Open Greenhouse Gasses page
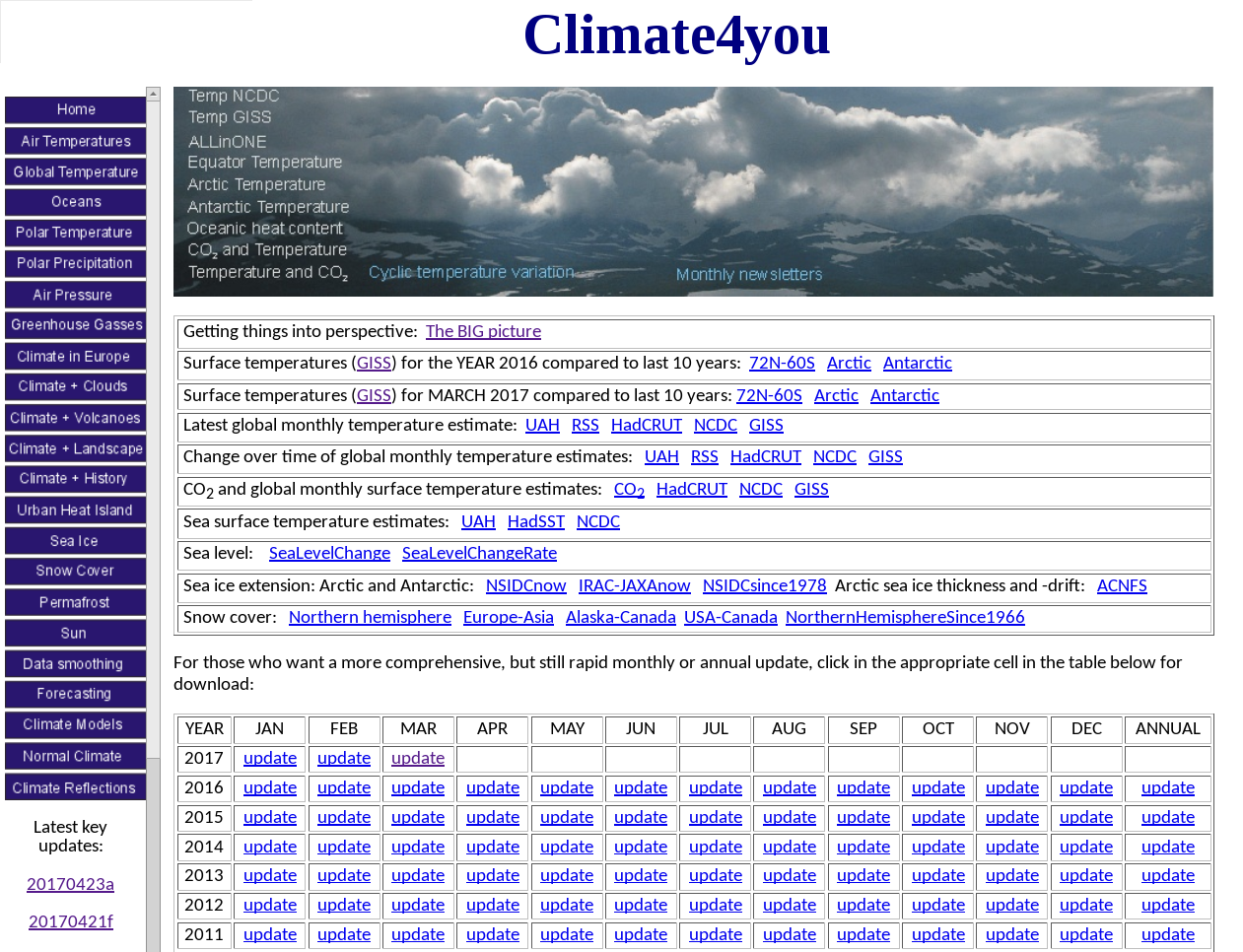 coord(75,324)
